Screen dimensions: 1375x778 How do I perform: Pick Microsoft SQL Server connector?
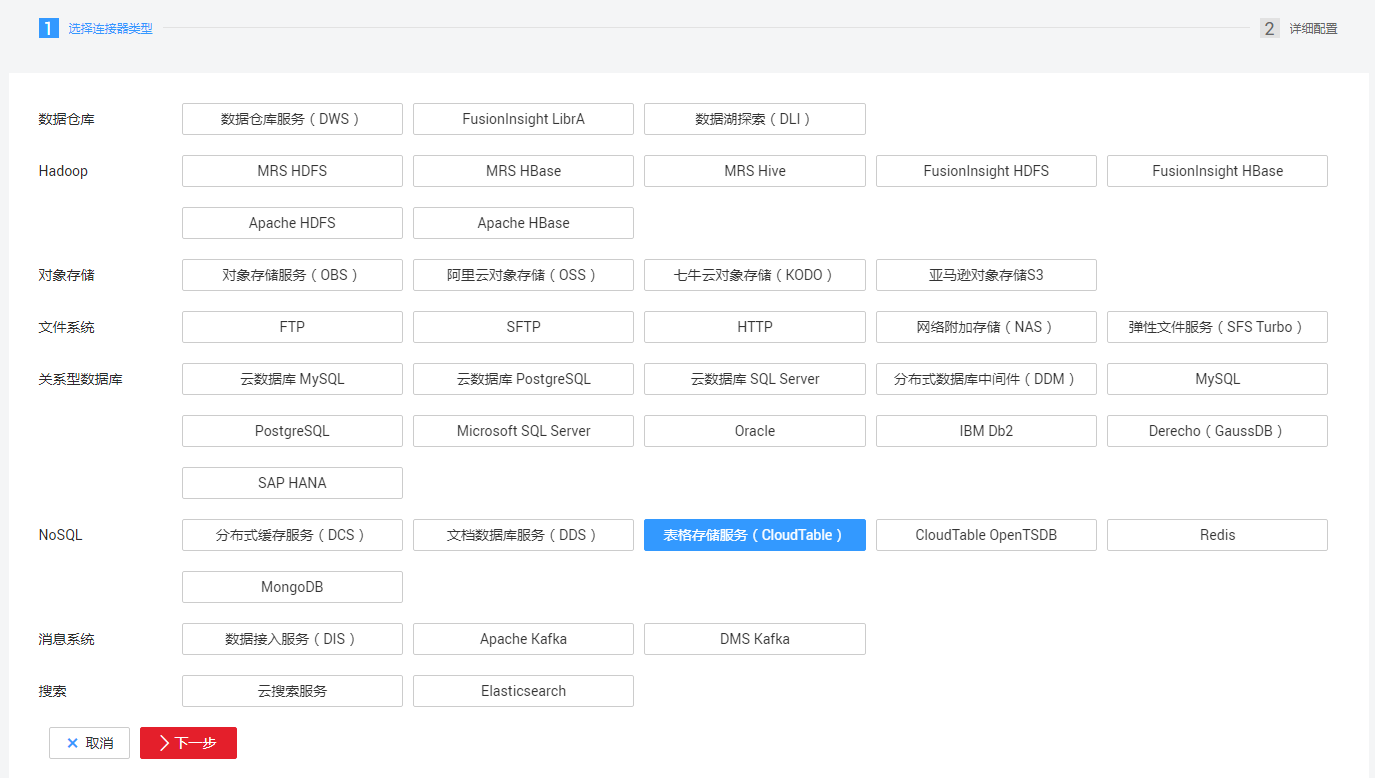523,431
